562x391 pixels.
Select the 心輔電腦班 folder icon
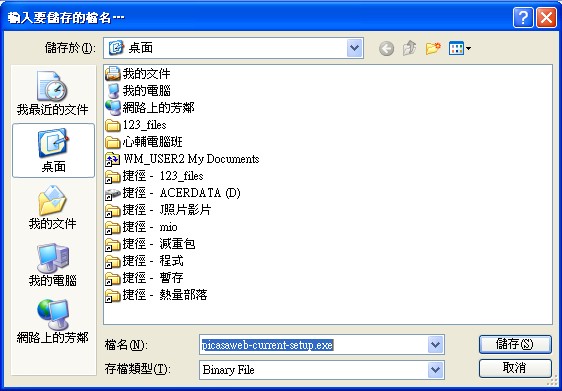113,142
